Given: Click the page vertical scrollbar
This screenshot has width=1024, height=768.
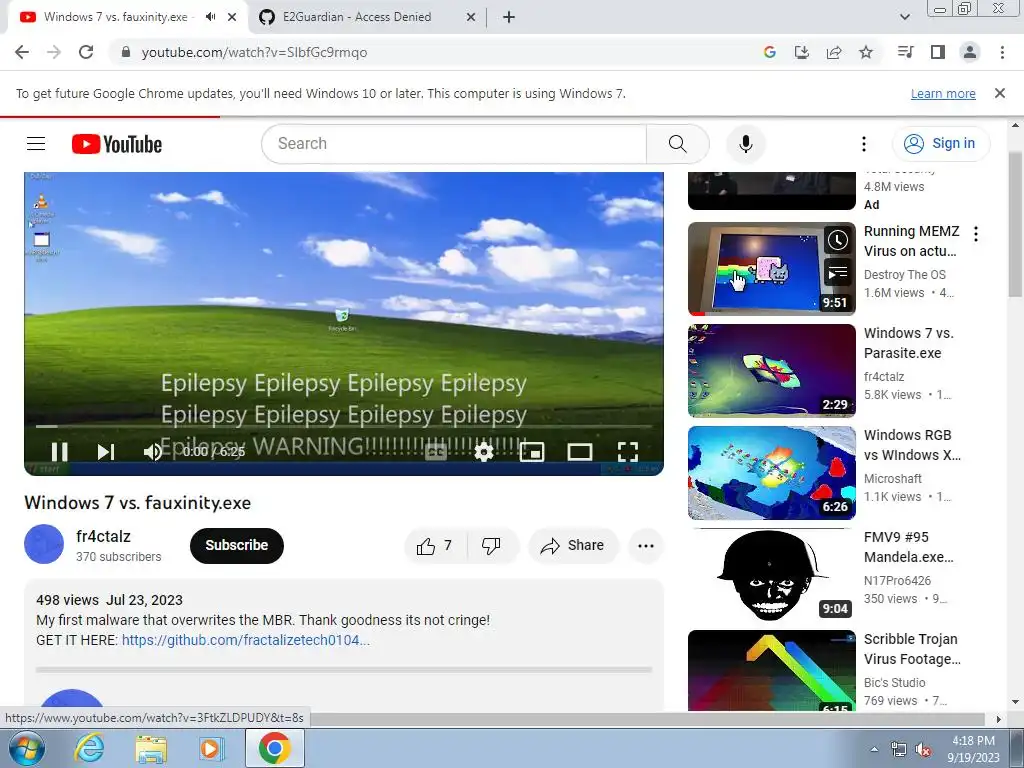Looking at the screenshot, I should [1015, 223].
